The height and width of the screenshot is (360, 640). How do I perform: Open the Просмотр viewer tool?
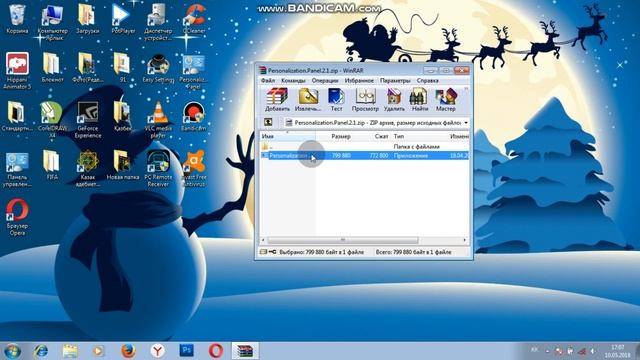click(x=365, y=100)
